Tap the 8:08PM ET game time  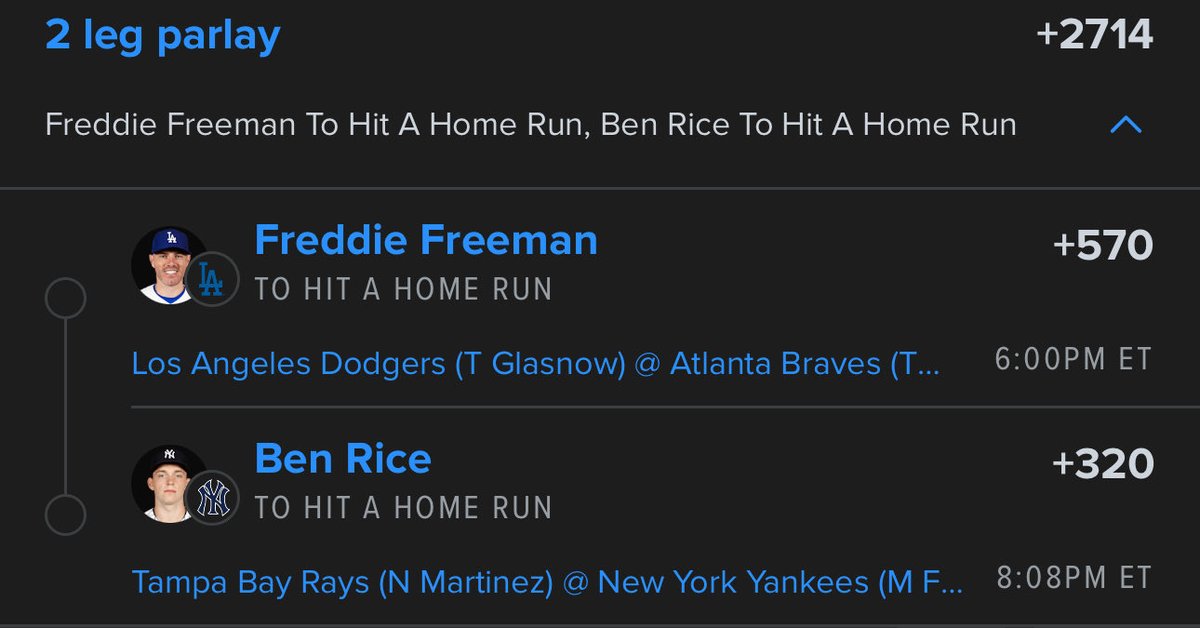(x=1074, y=577)
